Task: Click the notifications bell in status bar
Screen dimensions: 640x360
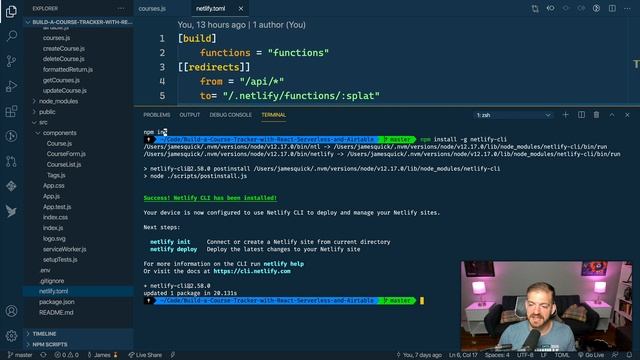Action: click(x=629, y=355)
